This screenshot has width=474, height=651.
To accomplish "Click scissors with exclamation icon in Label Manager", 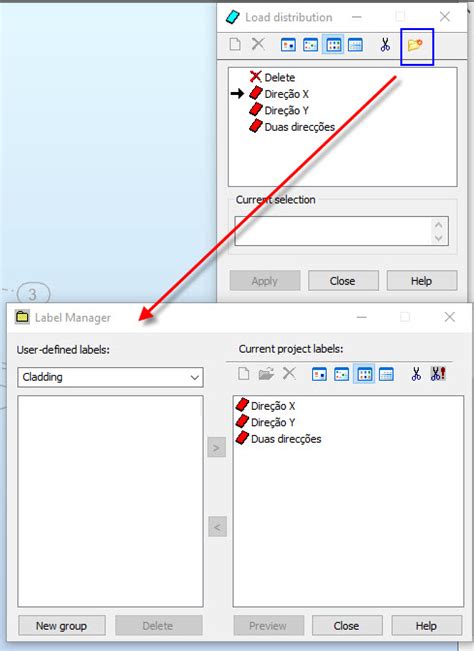I will click(438, 374).
